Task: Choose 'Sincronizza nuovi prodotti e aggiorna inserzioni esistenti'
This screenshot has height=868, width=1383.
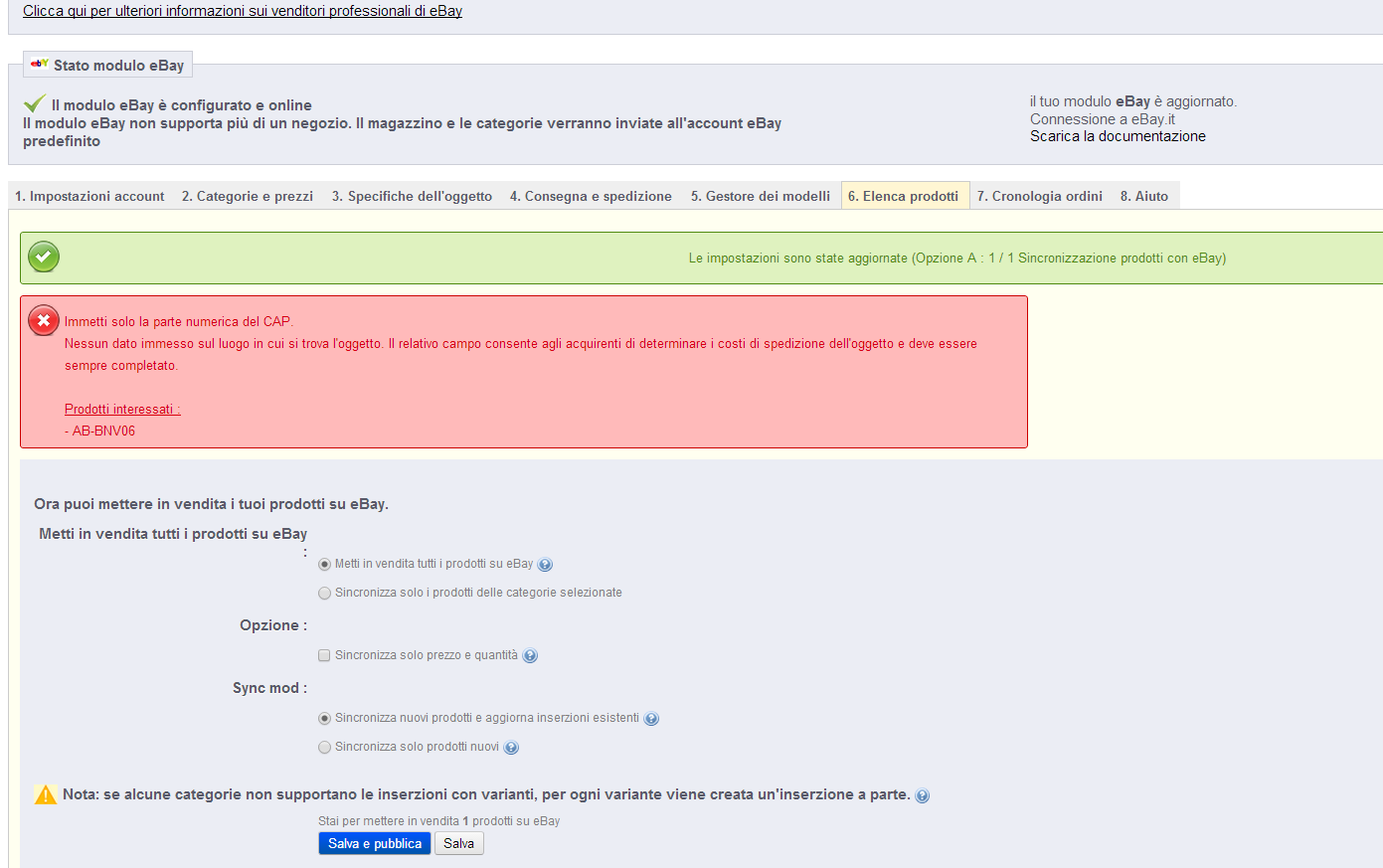Action: [x=324, y=718]
